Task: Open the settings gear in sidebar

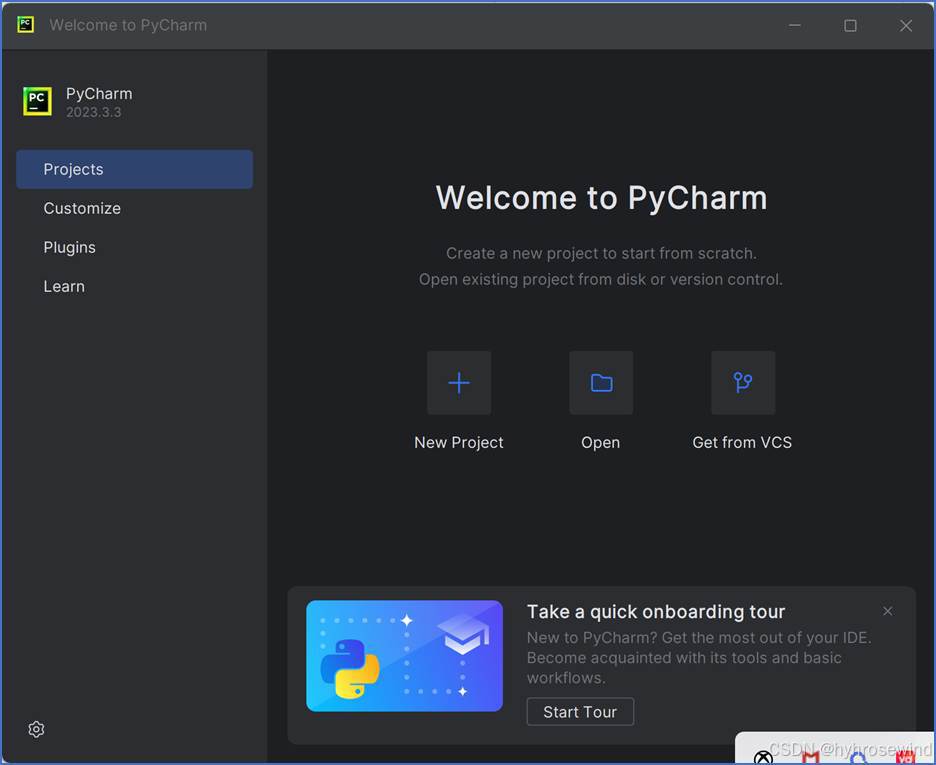Action: pos(36,729)
